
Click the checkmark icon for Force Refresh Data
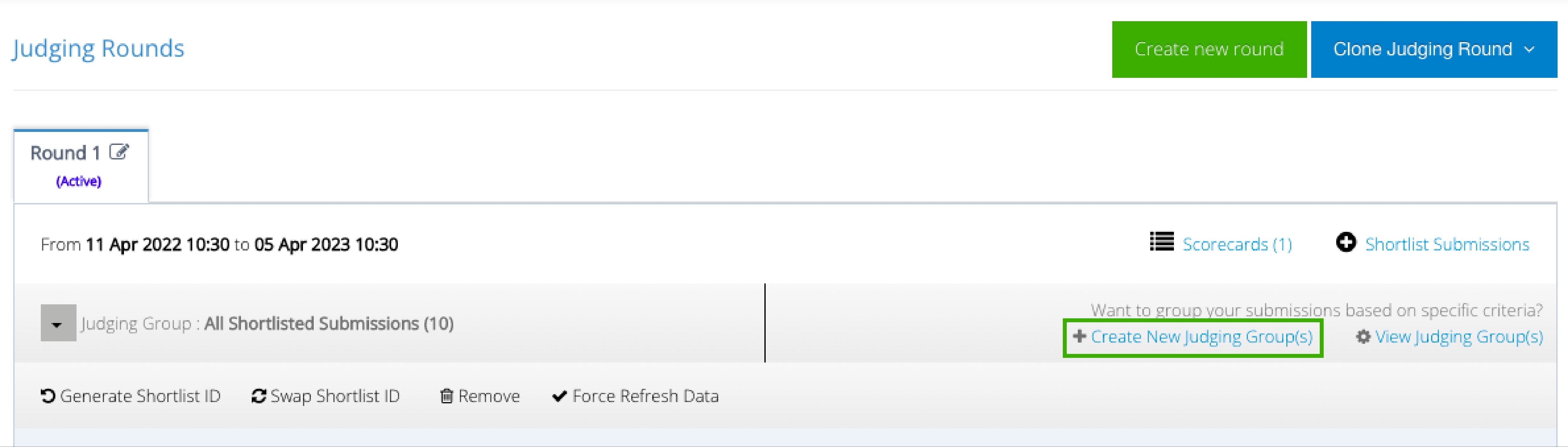coord(559,396)
